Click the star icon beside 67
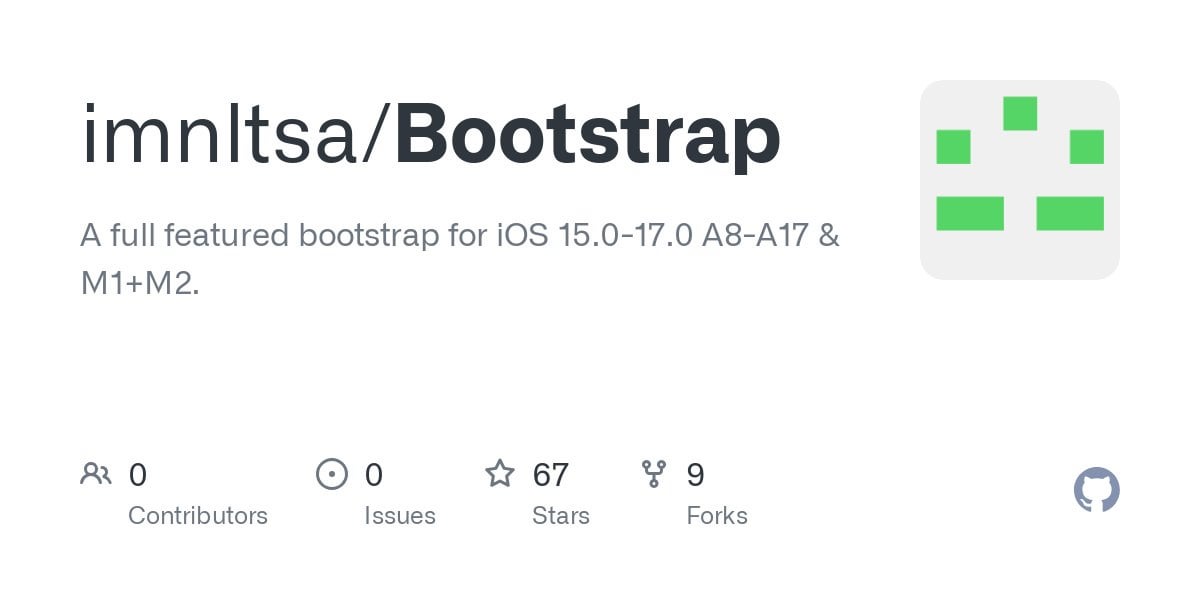Screen dimensions: 1200x600 (500, 474)
